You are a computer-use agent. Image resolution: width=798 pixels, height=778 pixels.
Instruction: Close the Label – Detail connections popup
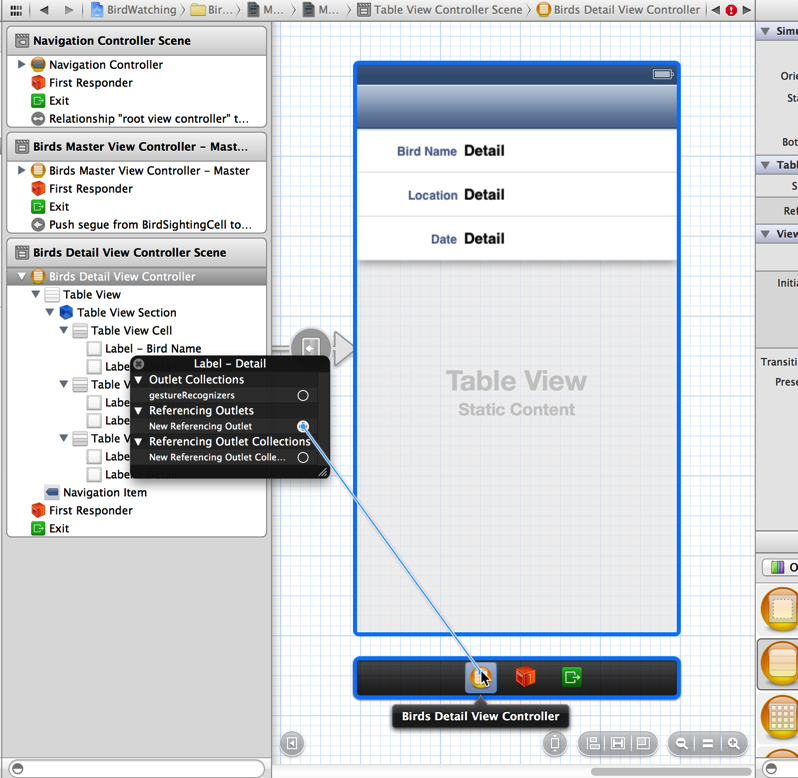click(140, 364)
